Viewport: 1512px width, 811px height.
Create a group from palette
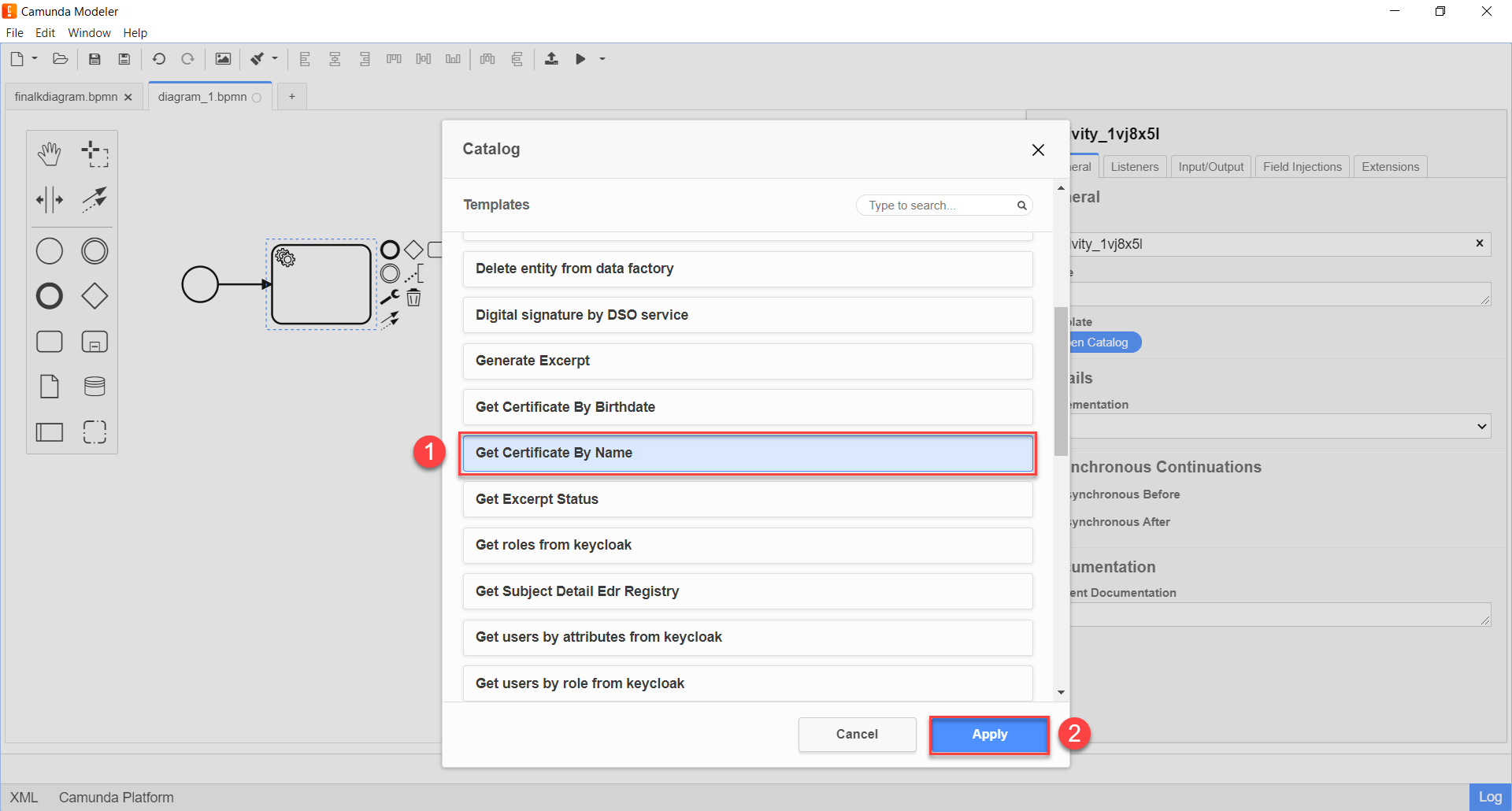coord(94,431)
